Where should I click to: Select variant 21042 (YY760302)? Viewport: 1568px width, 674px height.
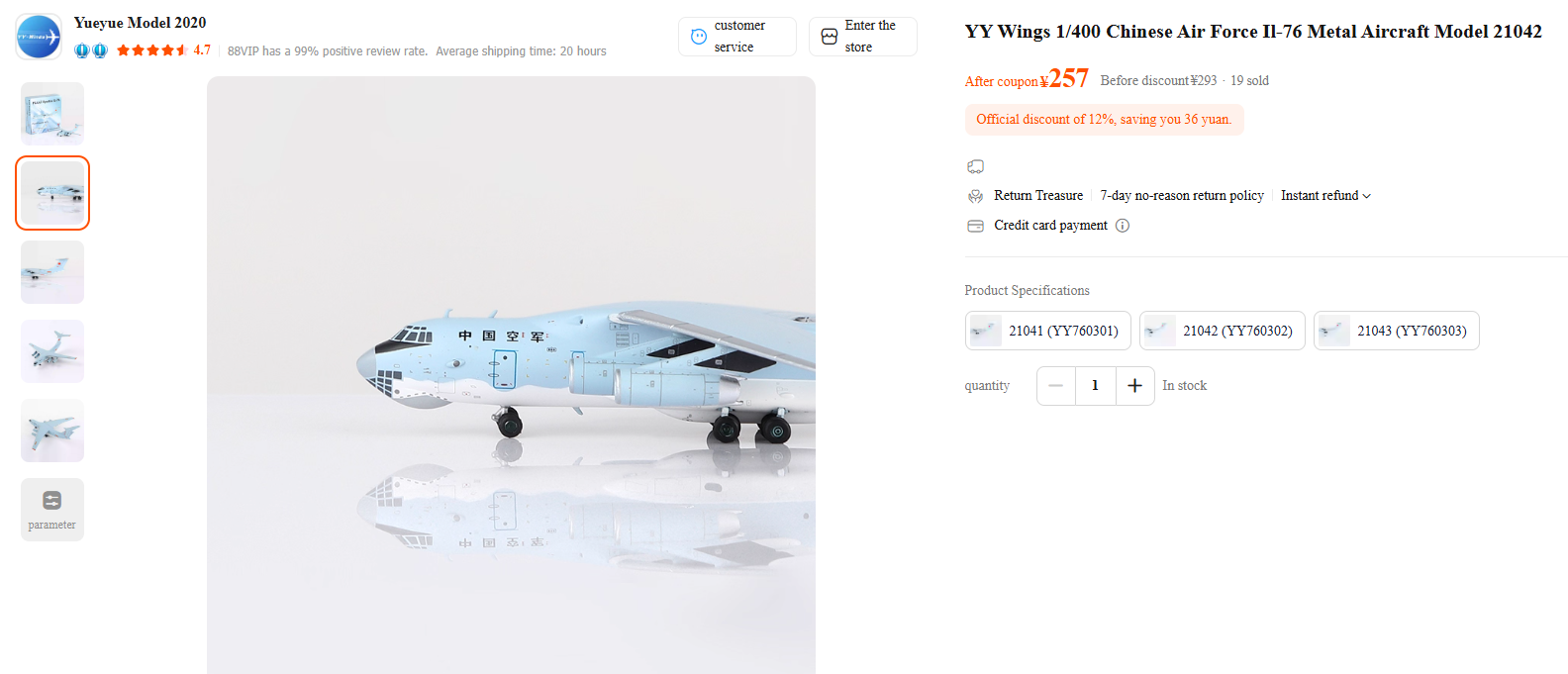pos(1222,331)
